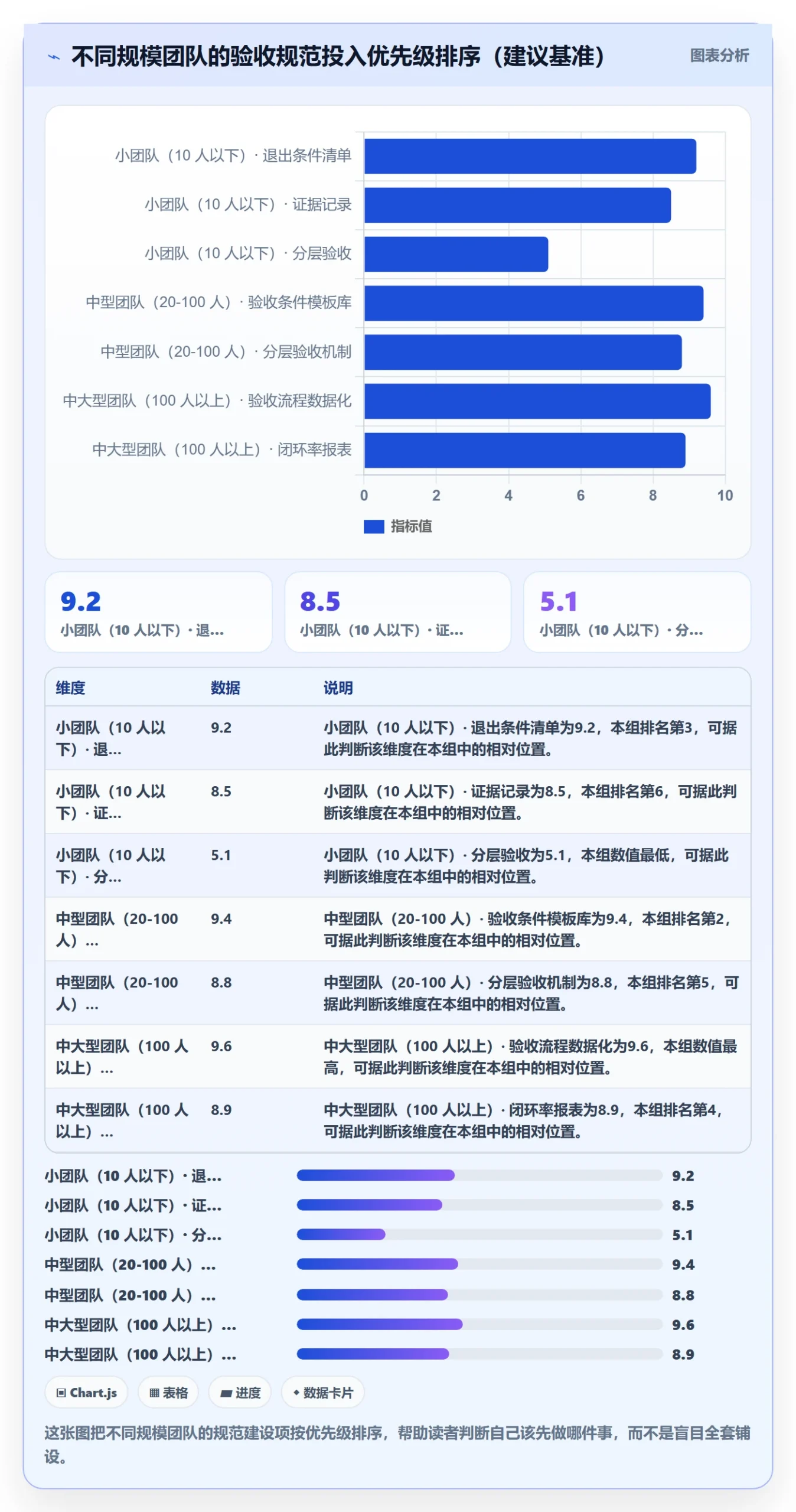Click the 分层验收机制 bar in the chart
796x1512 pixels.
(523, 352)
